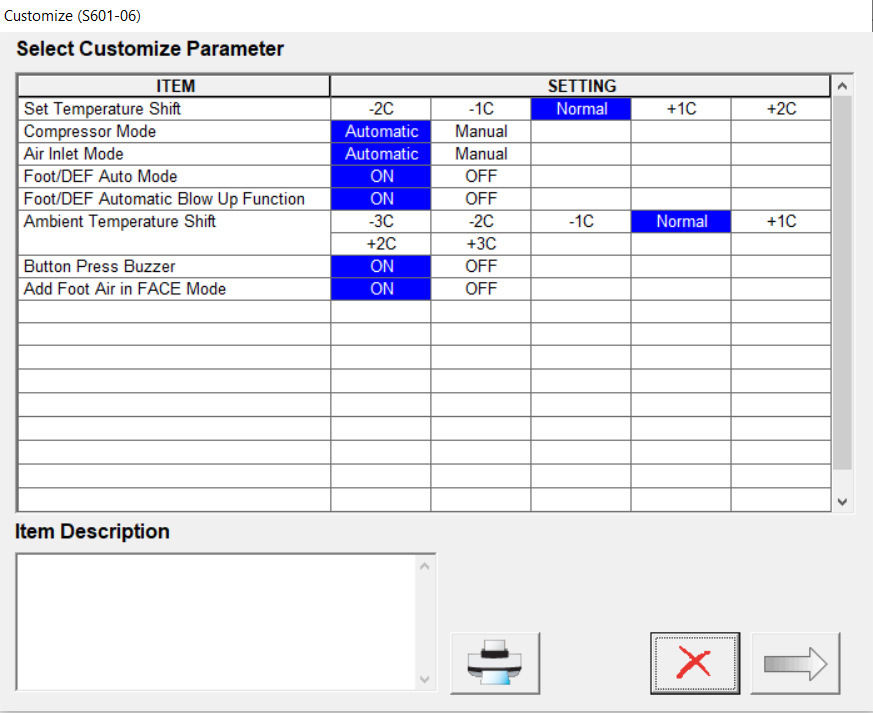Select Automatic for Air Inlet Mode

click(381, 154)
